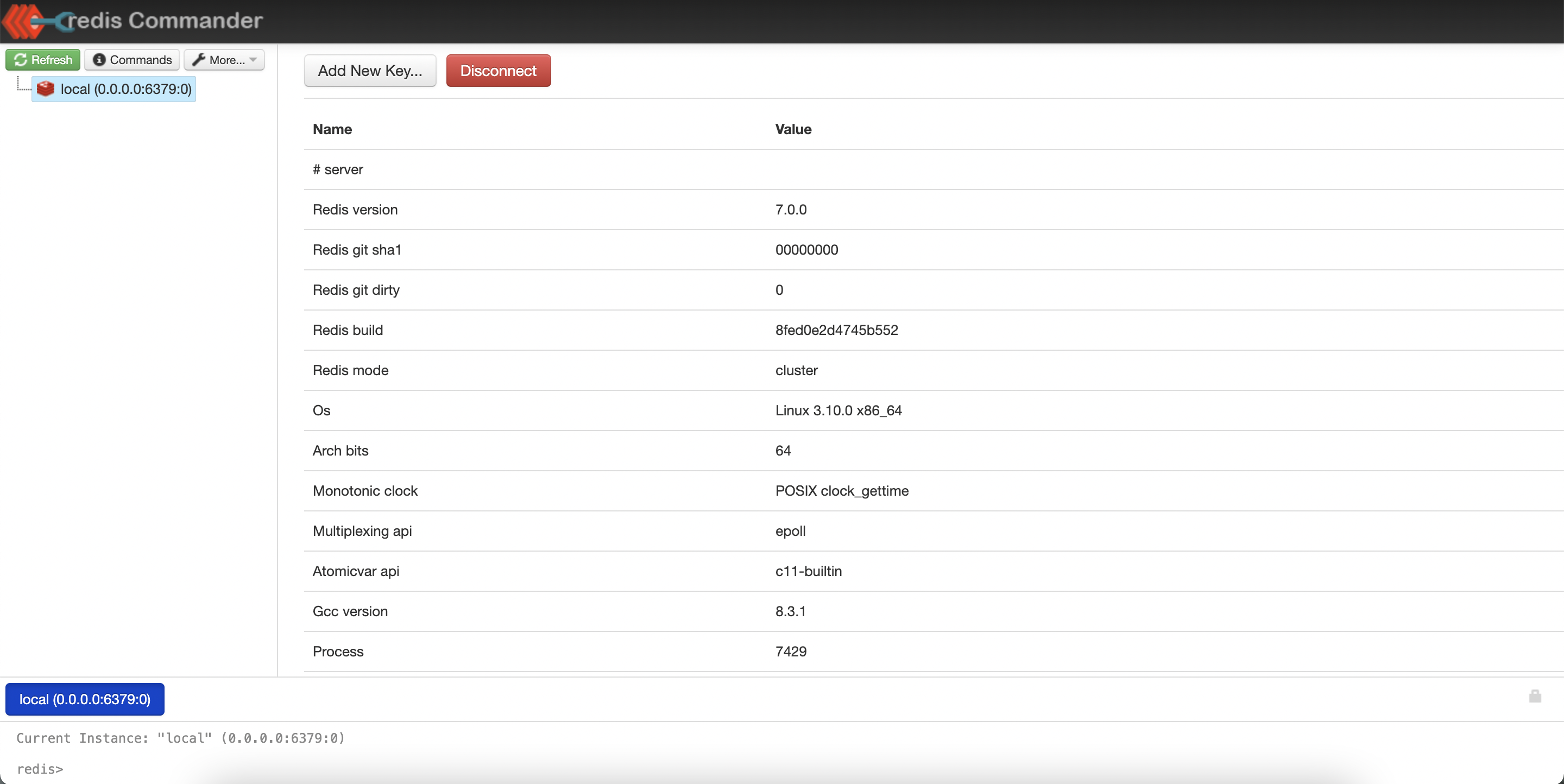The width and height of the screenshot is (1564, 784).
Task: Refresh the Redis tree view
Action: click(x=43, y=60)
